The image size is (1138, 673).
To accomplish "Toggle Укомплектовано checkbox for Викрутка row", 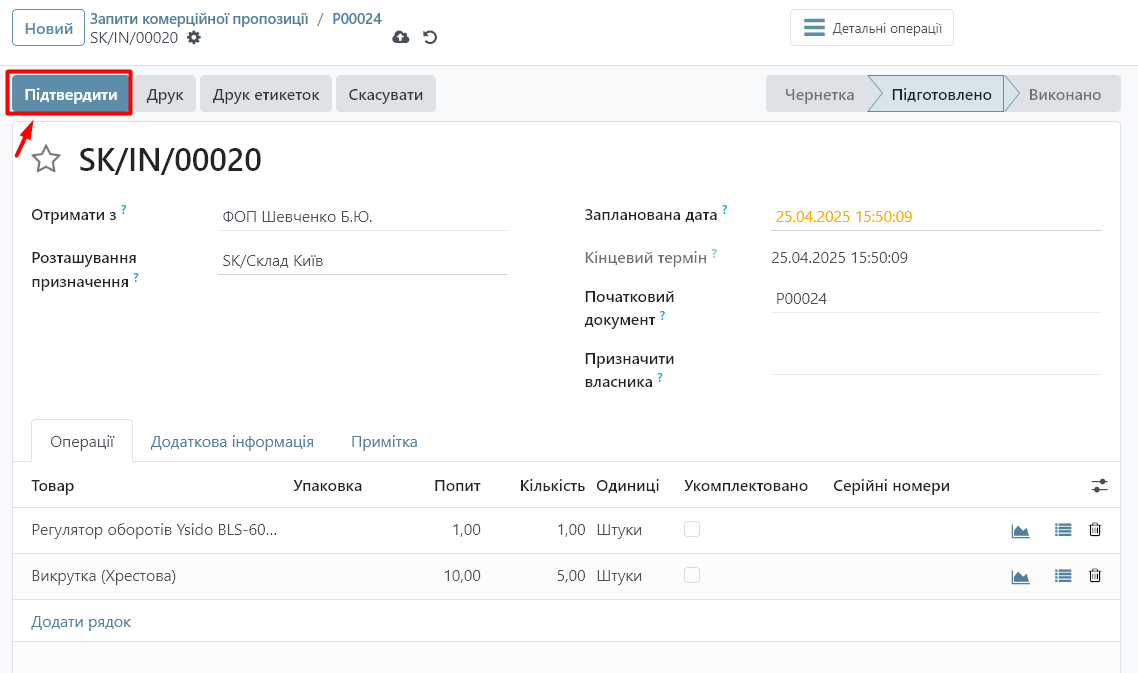I will click(x=692, y=575).
